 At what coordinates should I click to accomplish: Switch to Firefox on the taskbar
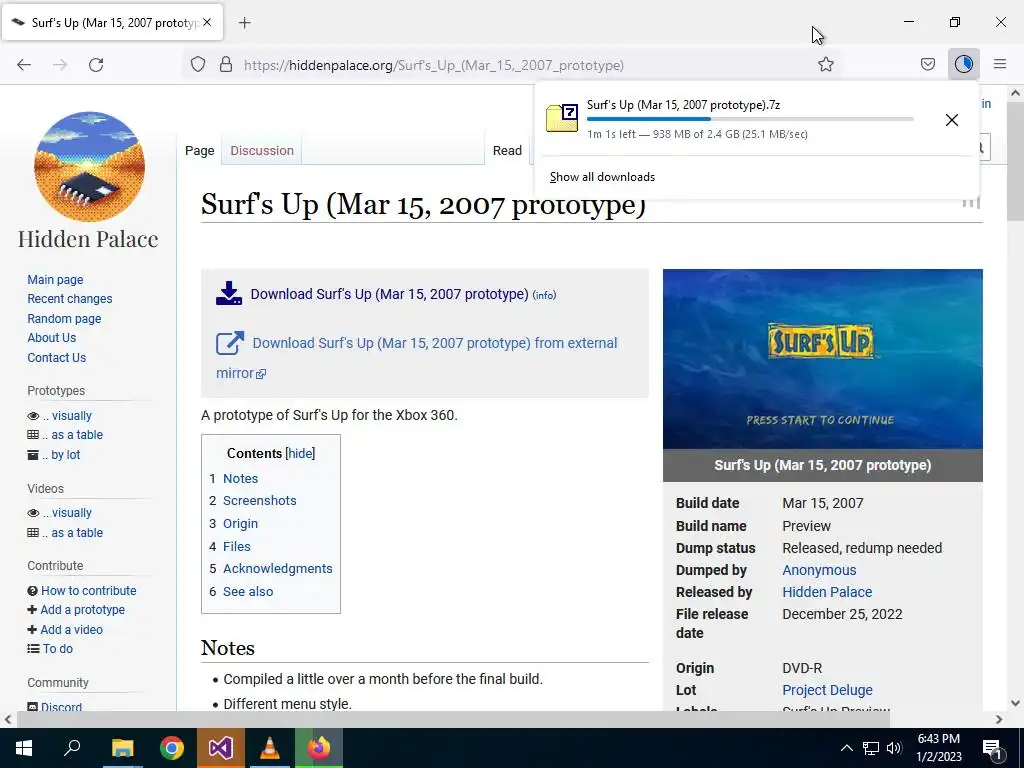pos(319,748)
